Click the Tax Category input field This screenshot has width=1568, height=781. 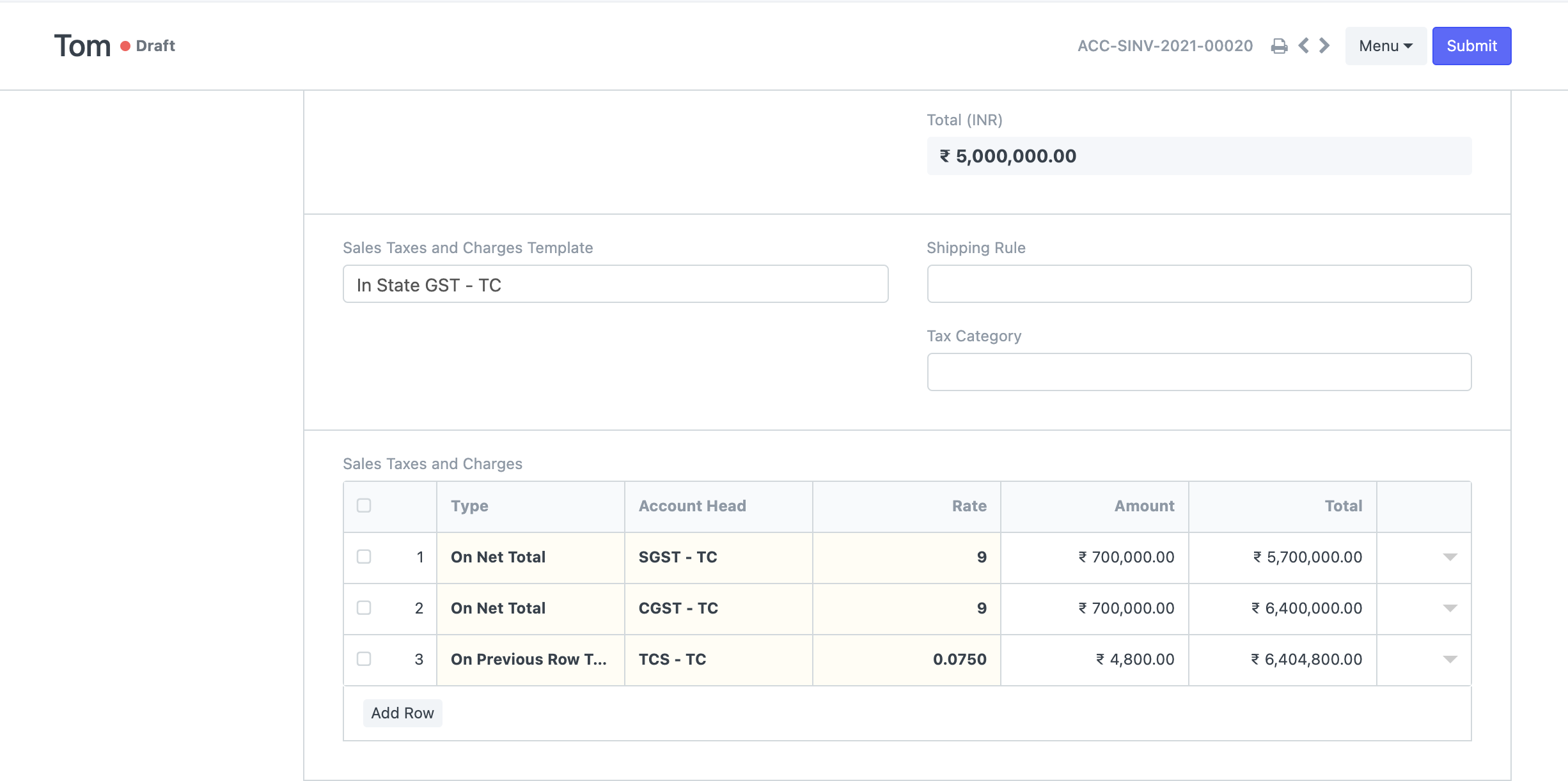pos(1199,372)
